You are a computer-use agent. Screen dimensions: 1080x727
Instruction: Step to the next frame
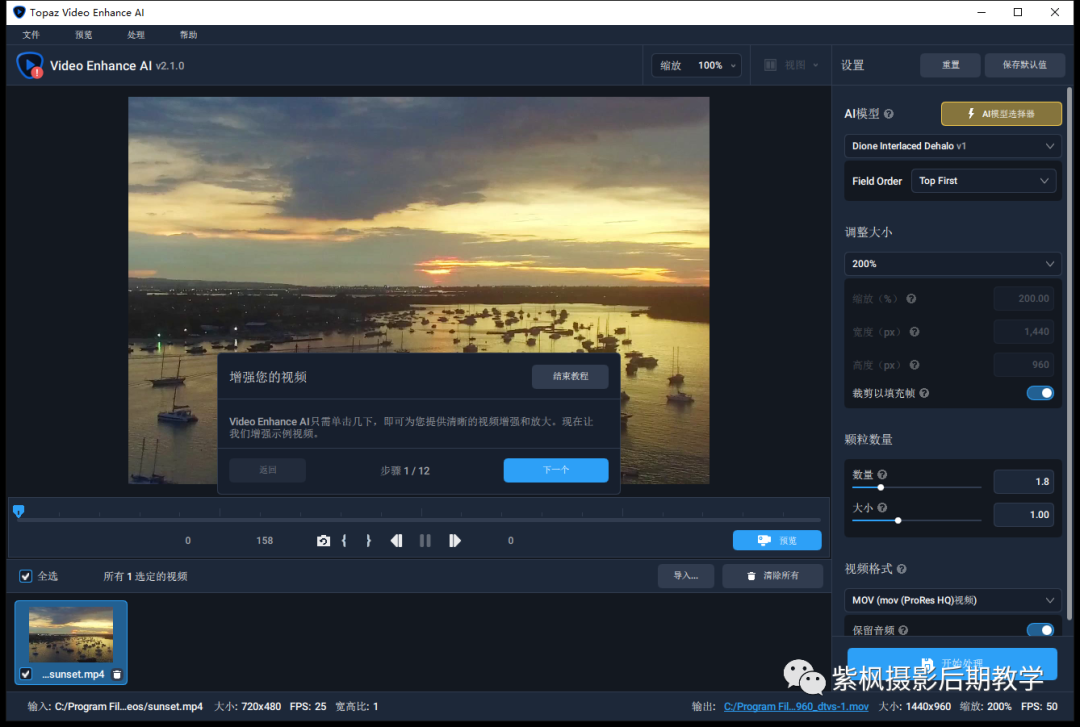[x=455, y=541]
